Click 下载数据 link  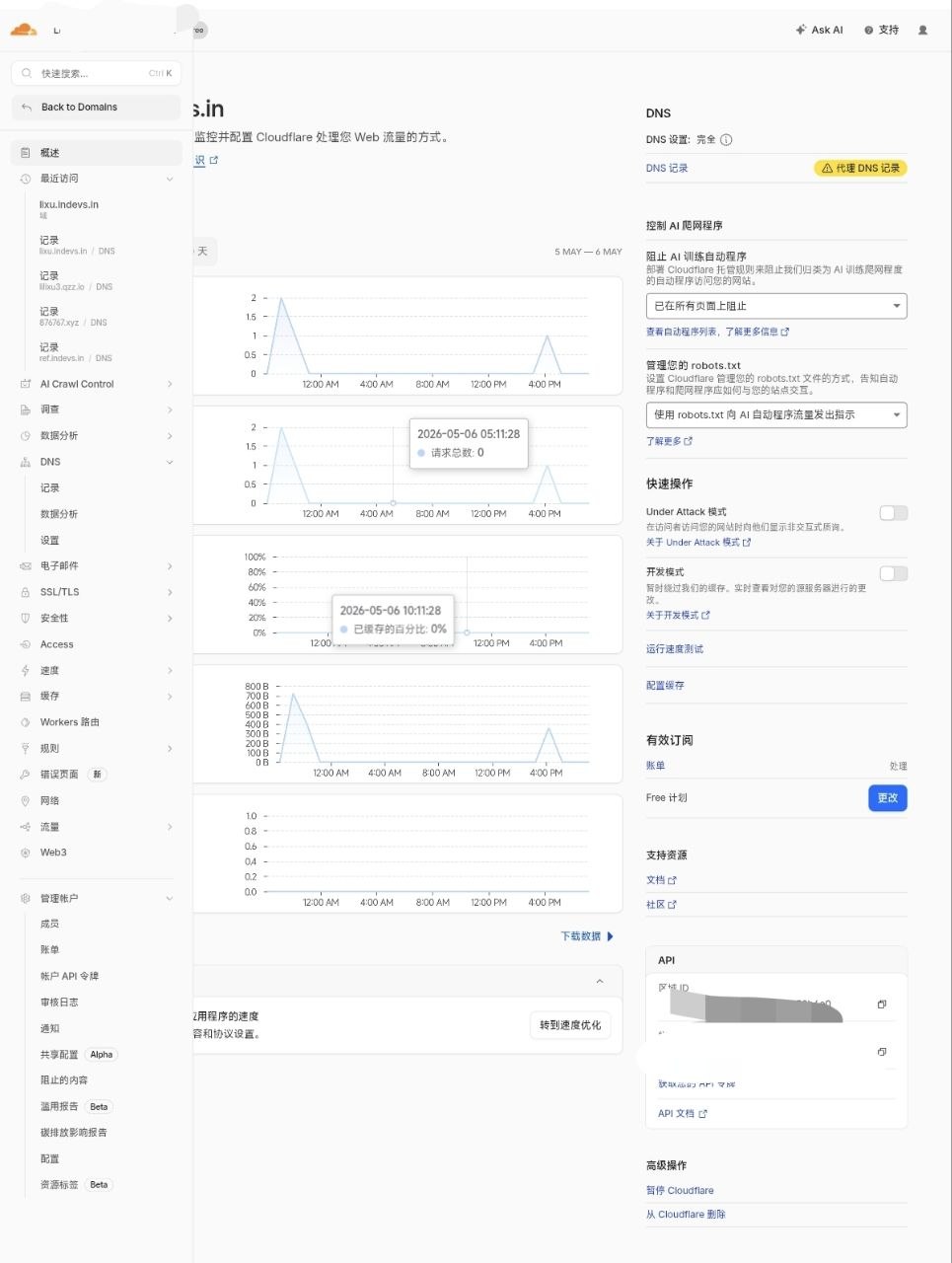tap(580, 936)
